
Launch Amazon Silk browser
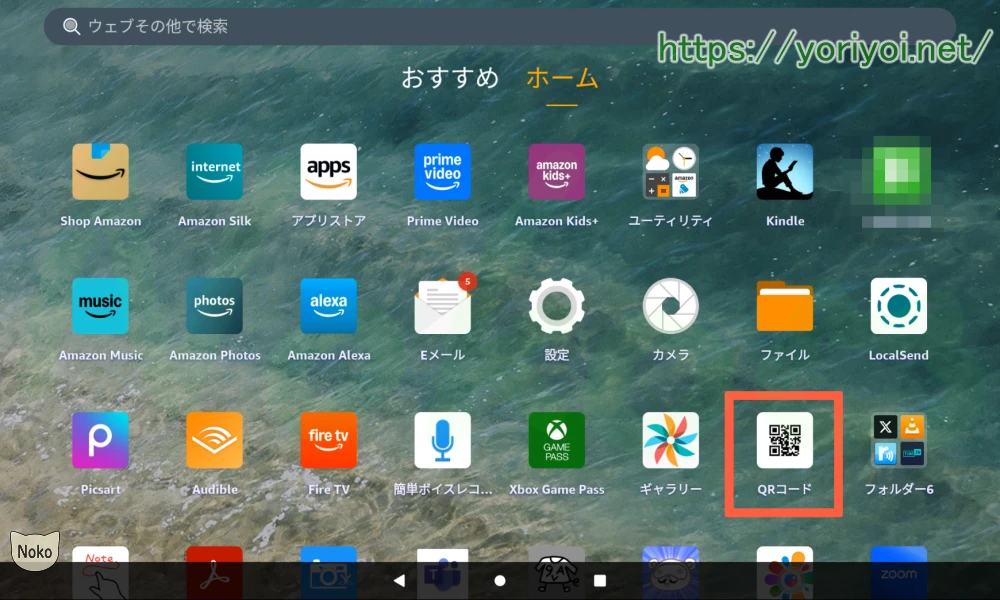[x=214, y=172]
